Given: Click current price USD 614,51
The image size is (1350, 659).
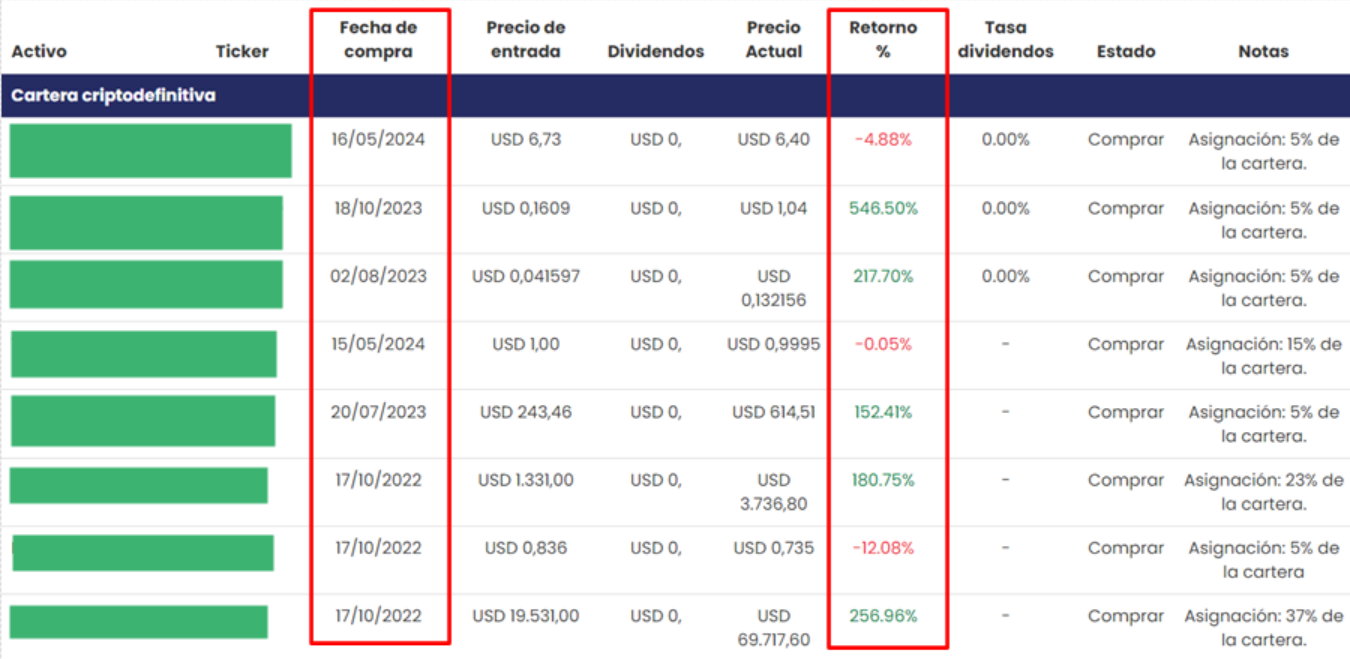Looking at the screenshot, I should 774,412.
